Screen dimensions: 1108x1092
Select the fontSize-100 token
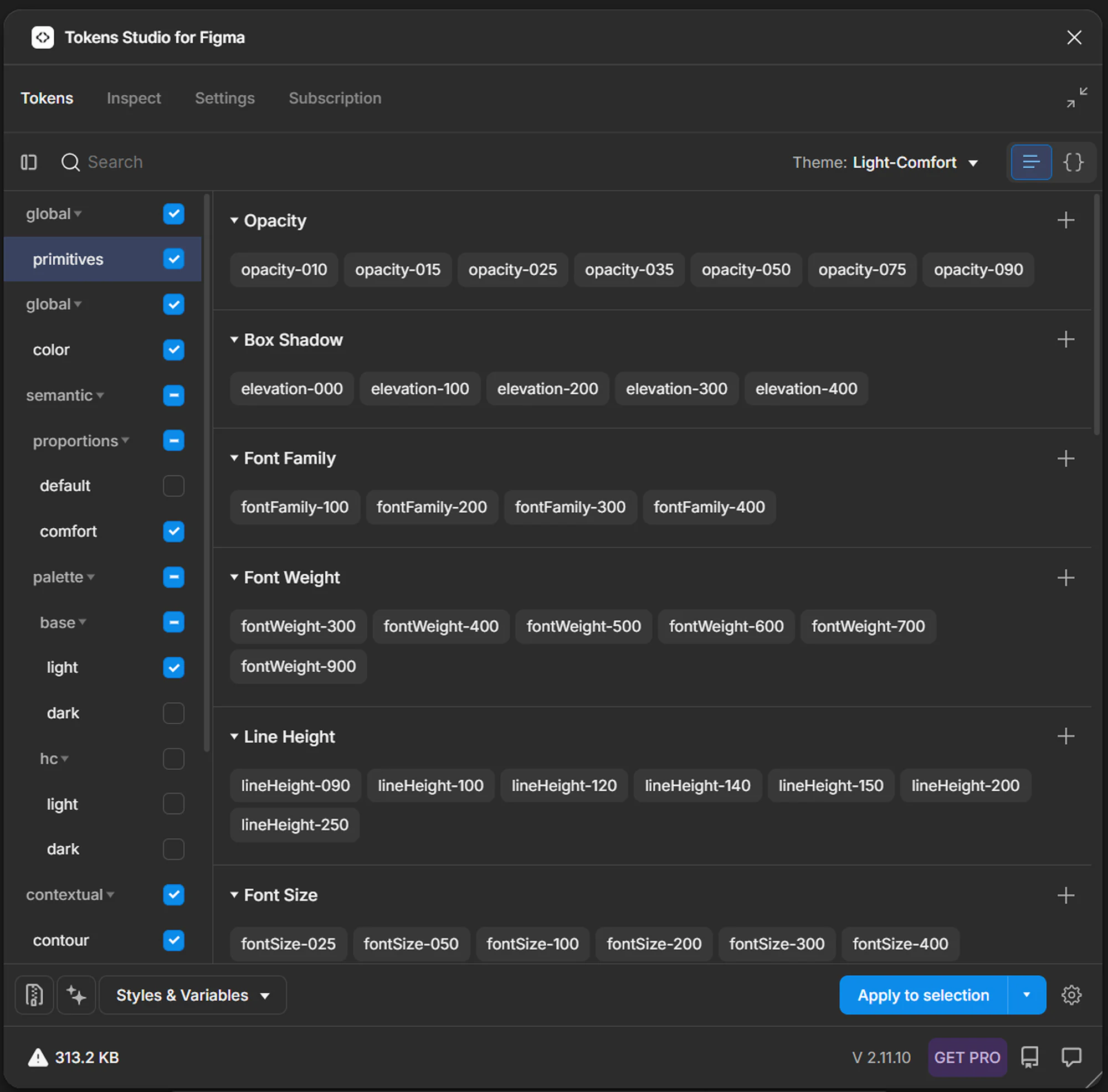coord(532,944)
